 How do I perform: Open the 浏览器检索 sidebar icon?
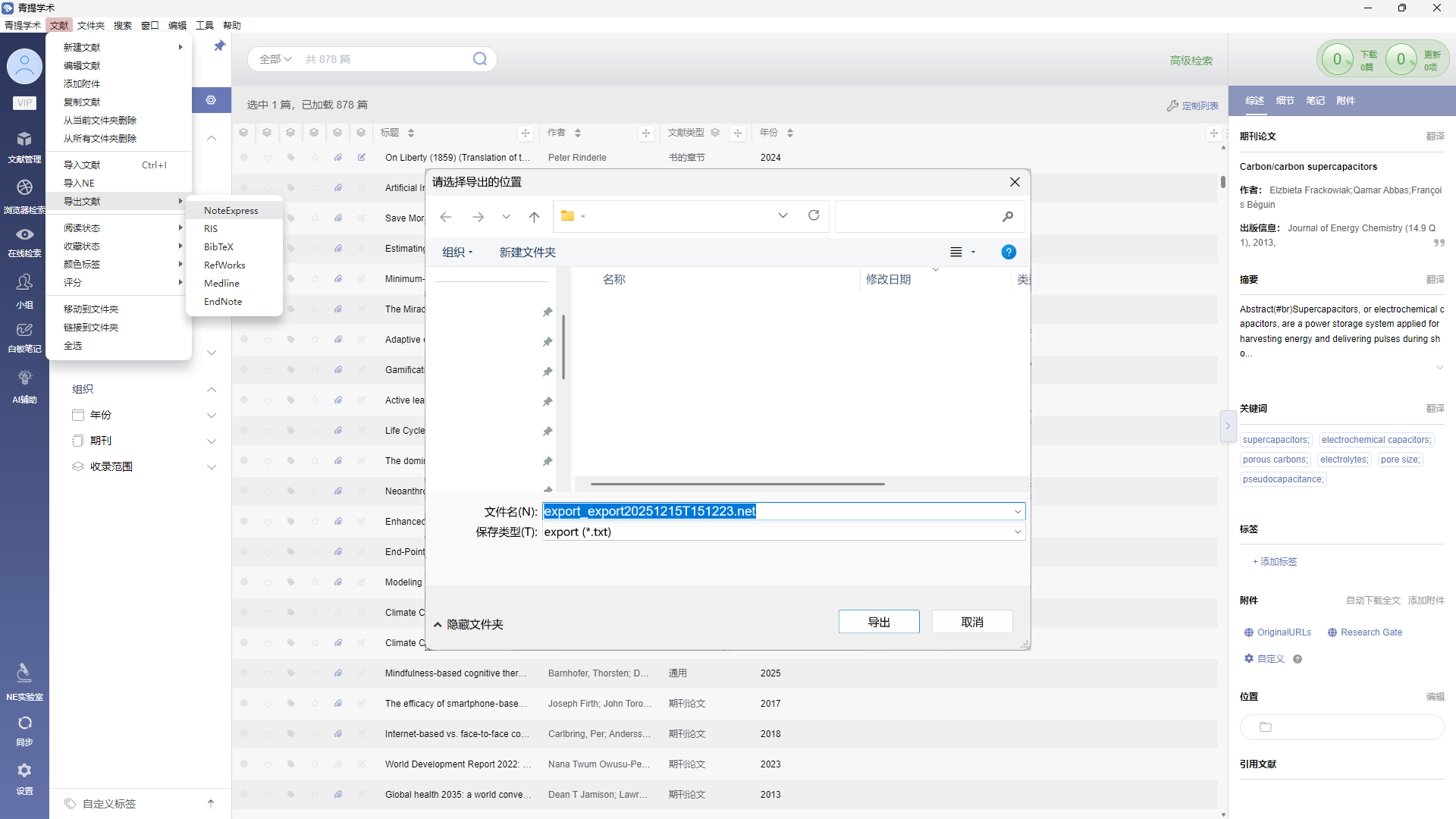click(x=24, y=187)
